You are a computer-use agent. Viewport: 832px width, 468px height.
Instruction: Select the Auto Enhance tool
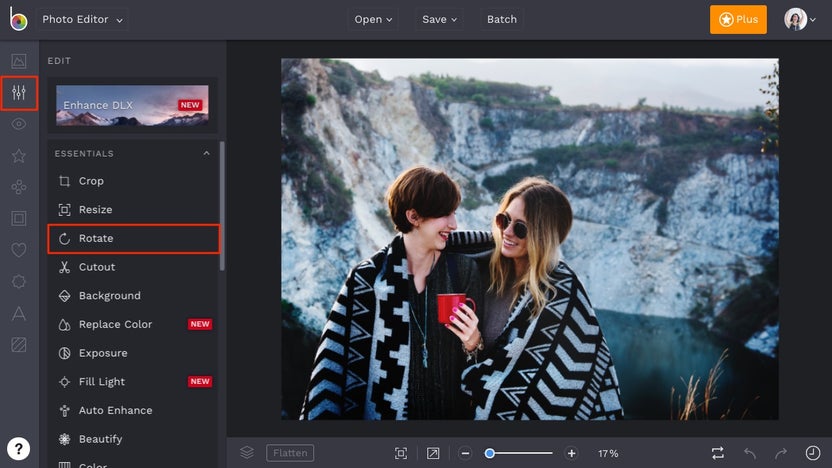coord(133,410)
